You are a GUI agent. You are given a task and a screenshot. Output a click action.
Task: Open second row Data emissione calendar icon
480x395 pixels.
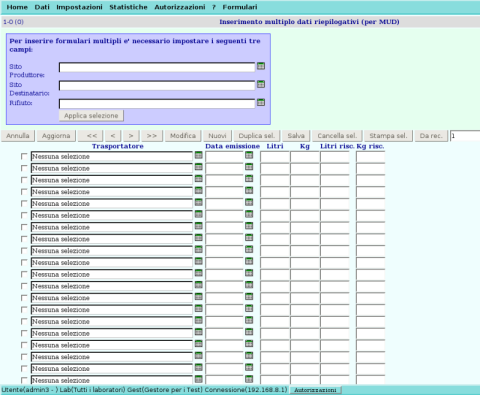coord(249,167)
